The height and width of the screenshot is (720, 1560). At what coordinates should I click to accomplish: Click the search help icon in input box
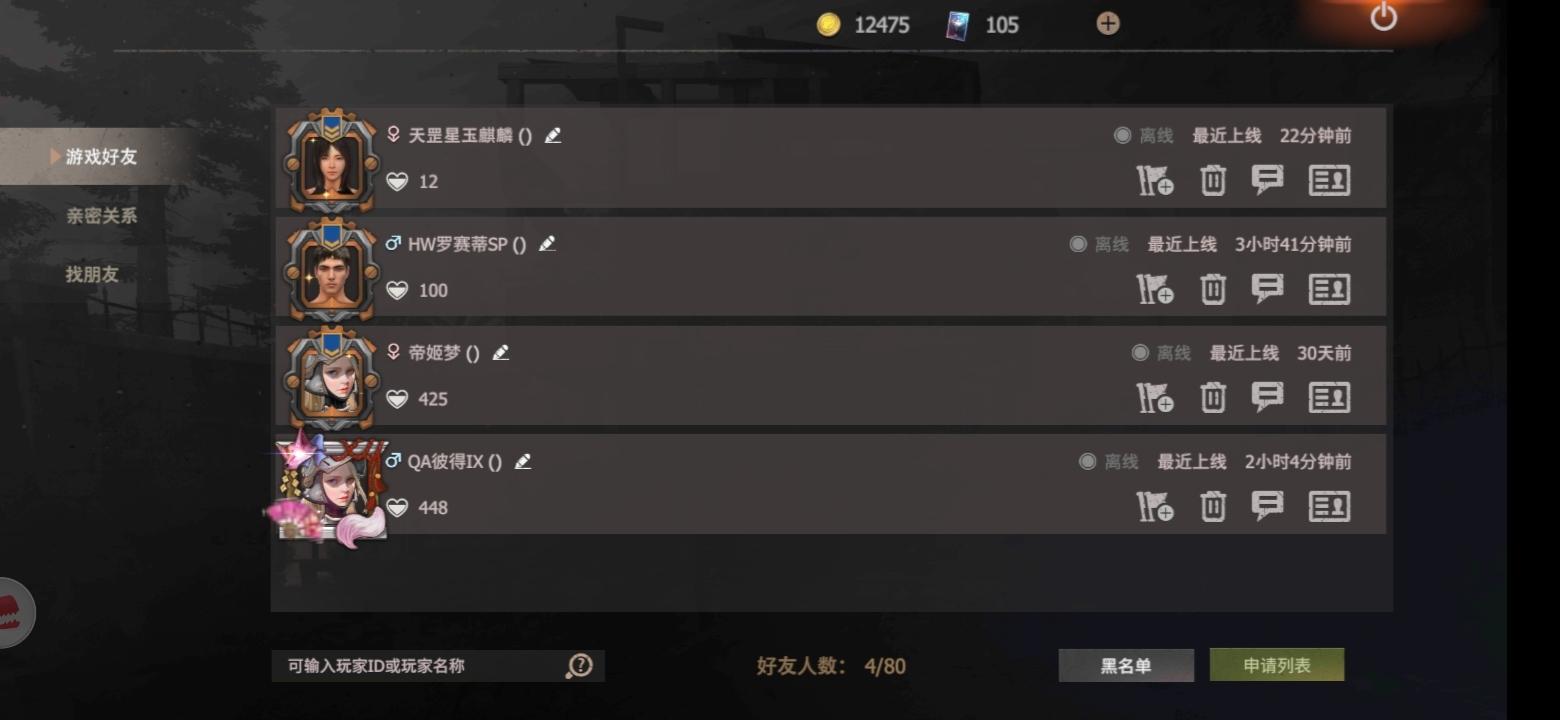click(x=579, y=666)
